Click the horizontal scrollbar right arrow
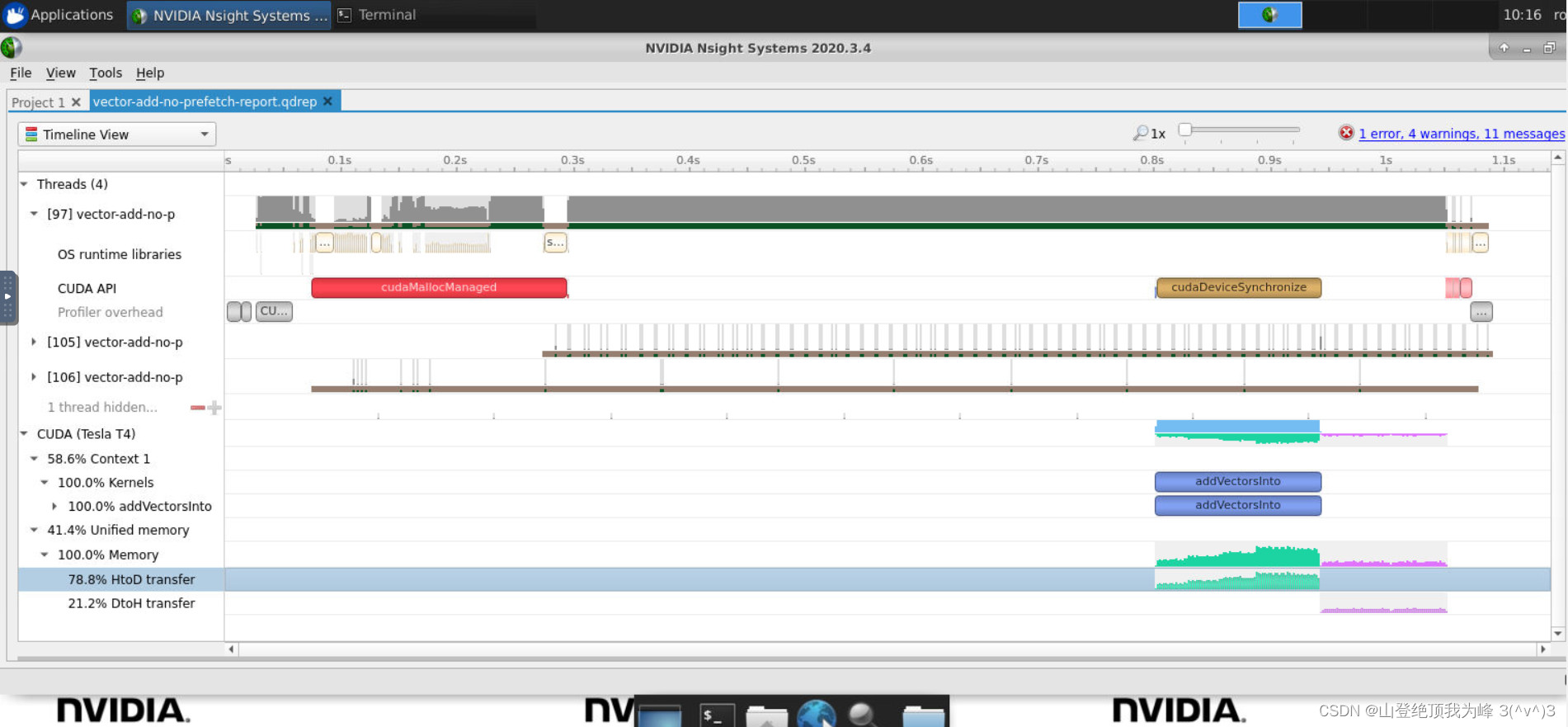The image size is (1568, 727). 1542,649
